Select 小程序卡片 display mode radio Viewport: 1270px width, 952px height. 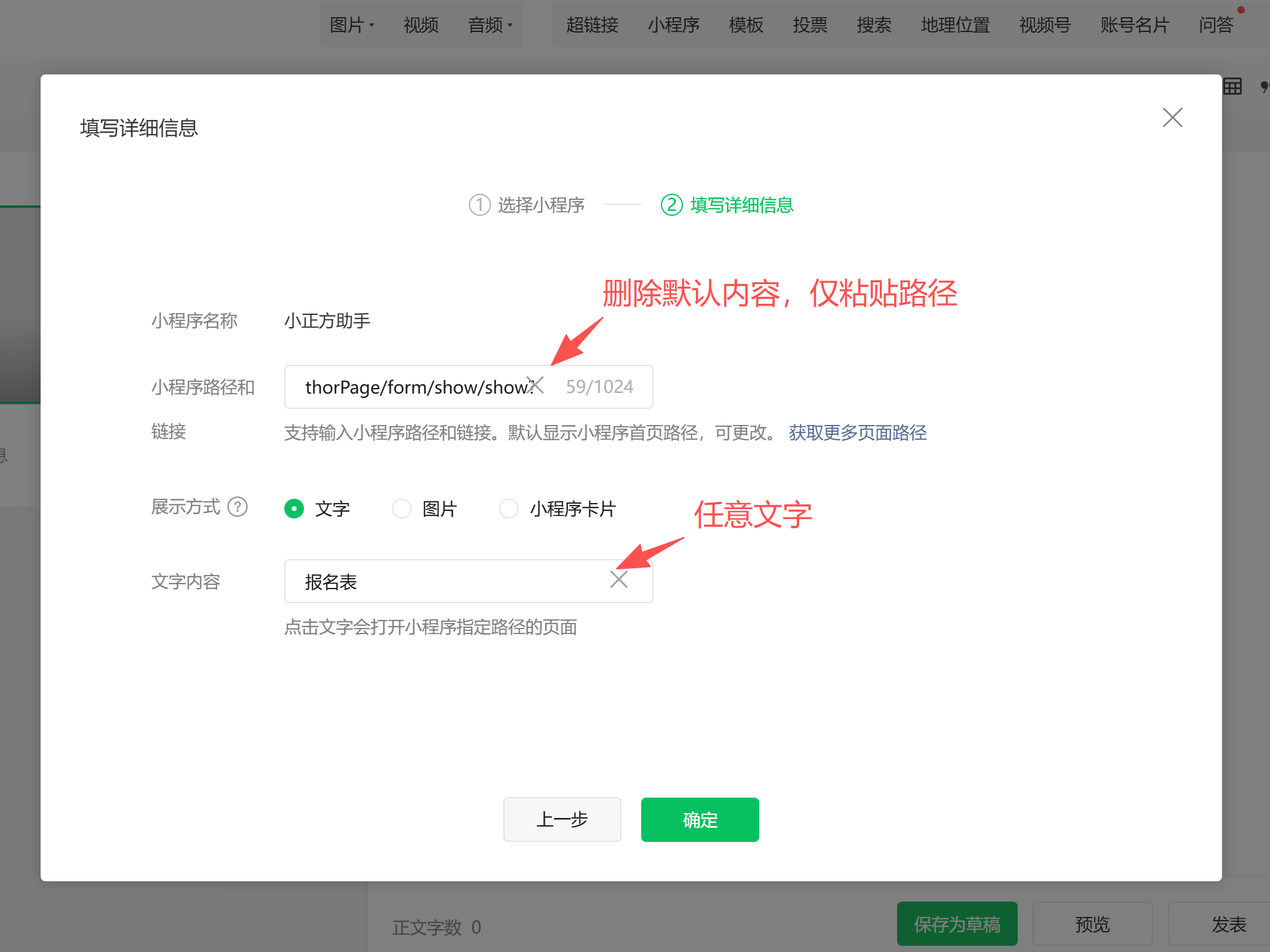[x=509, y=509]
